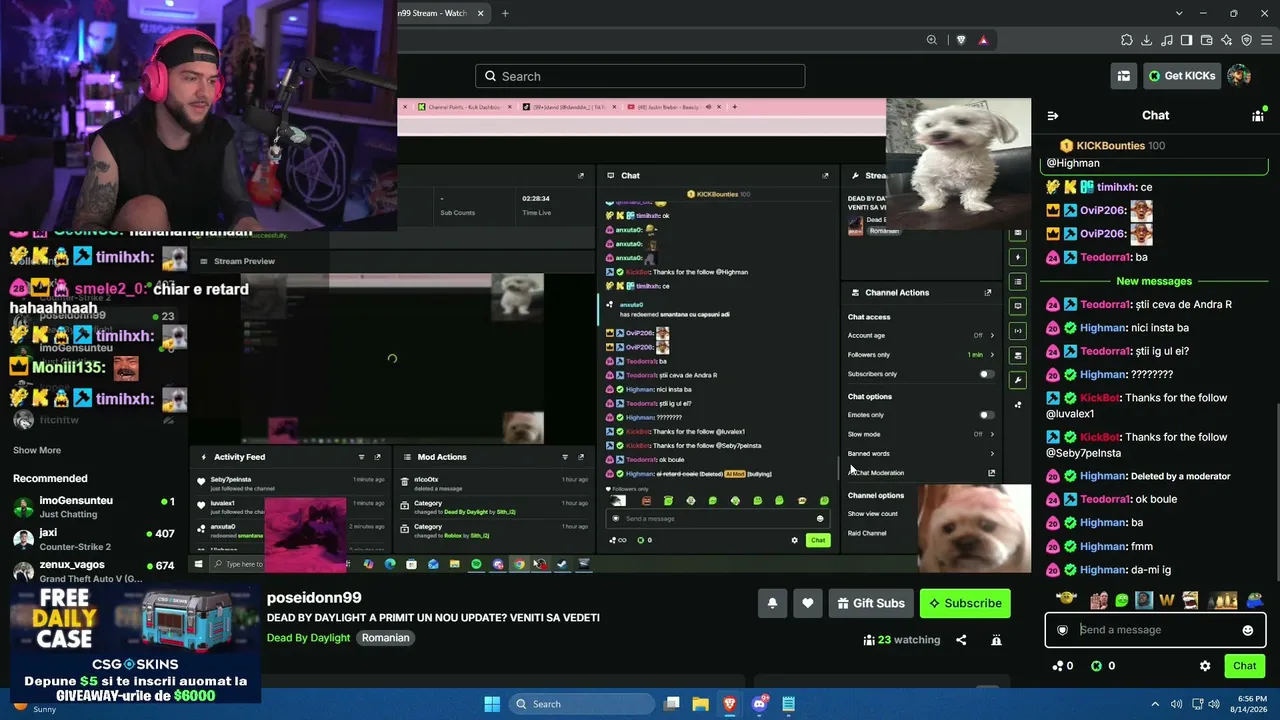This screenshot has width=1280, height=720.
Task: Turn on notifications with bell icon
Action: (x=772, y=603)
